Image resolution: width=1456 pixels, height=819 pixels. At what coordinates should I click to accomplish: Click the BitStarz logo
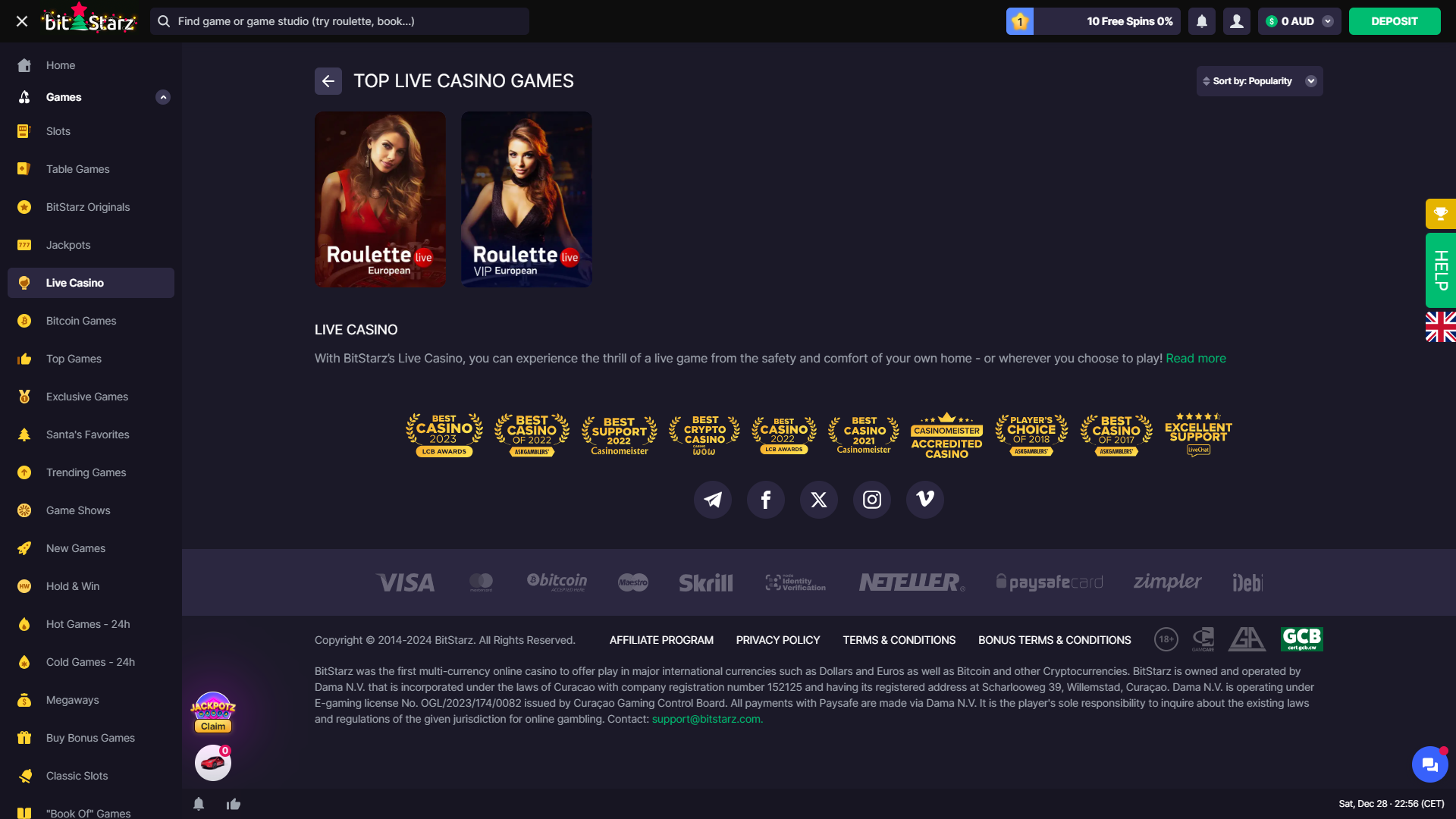(x=90, y=20)
